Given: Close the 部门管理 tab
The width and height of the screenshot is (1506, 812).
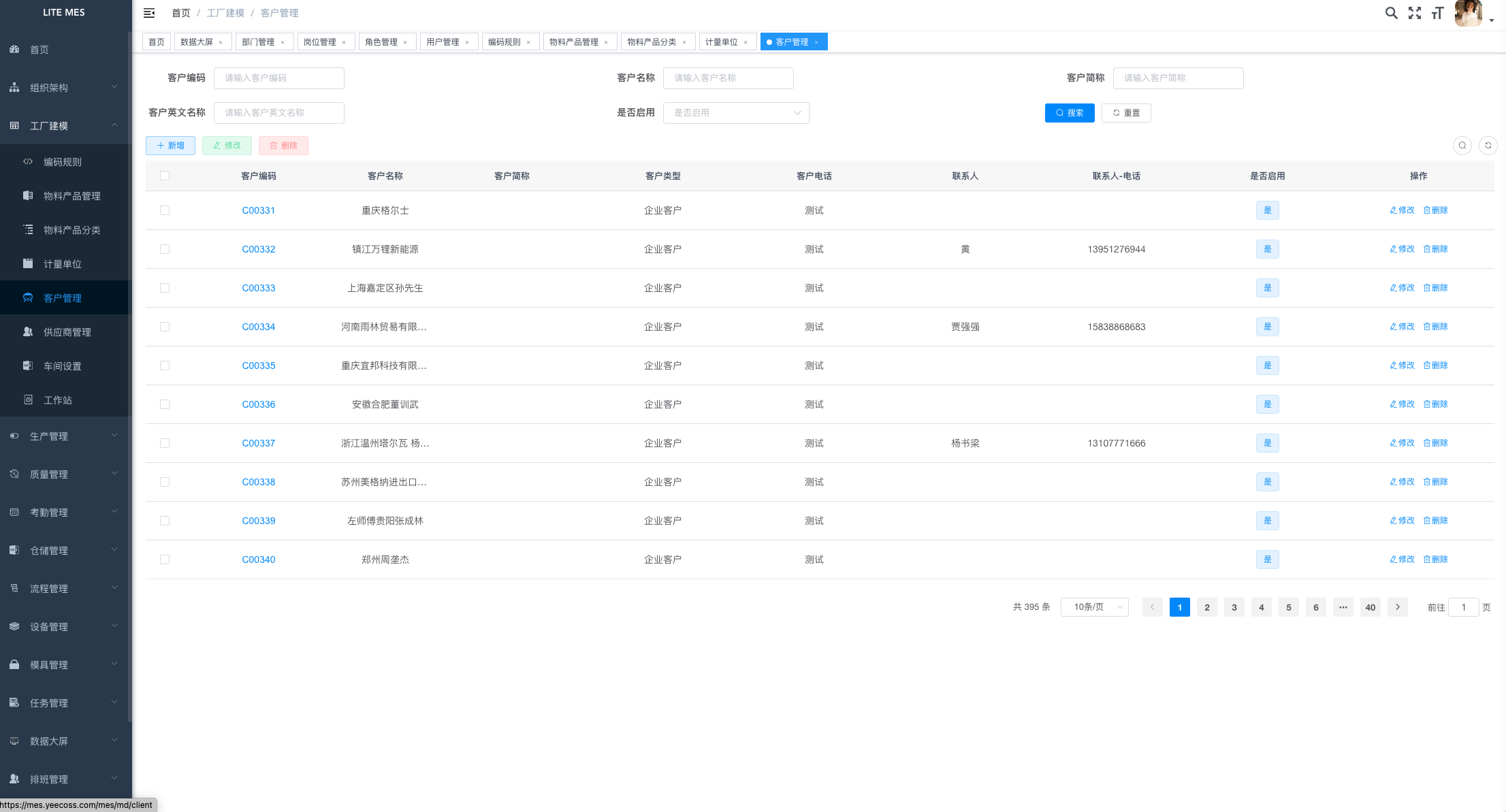Looking at the screenshot, I should [283, 42].
